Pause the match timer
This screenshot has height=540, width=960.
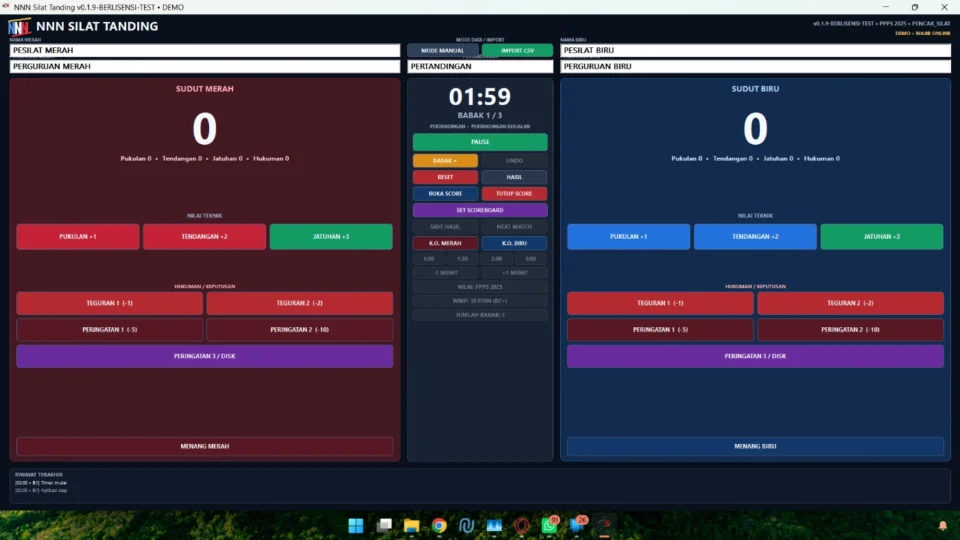[x=480, y=142]
